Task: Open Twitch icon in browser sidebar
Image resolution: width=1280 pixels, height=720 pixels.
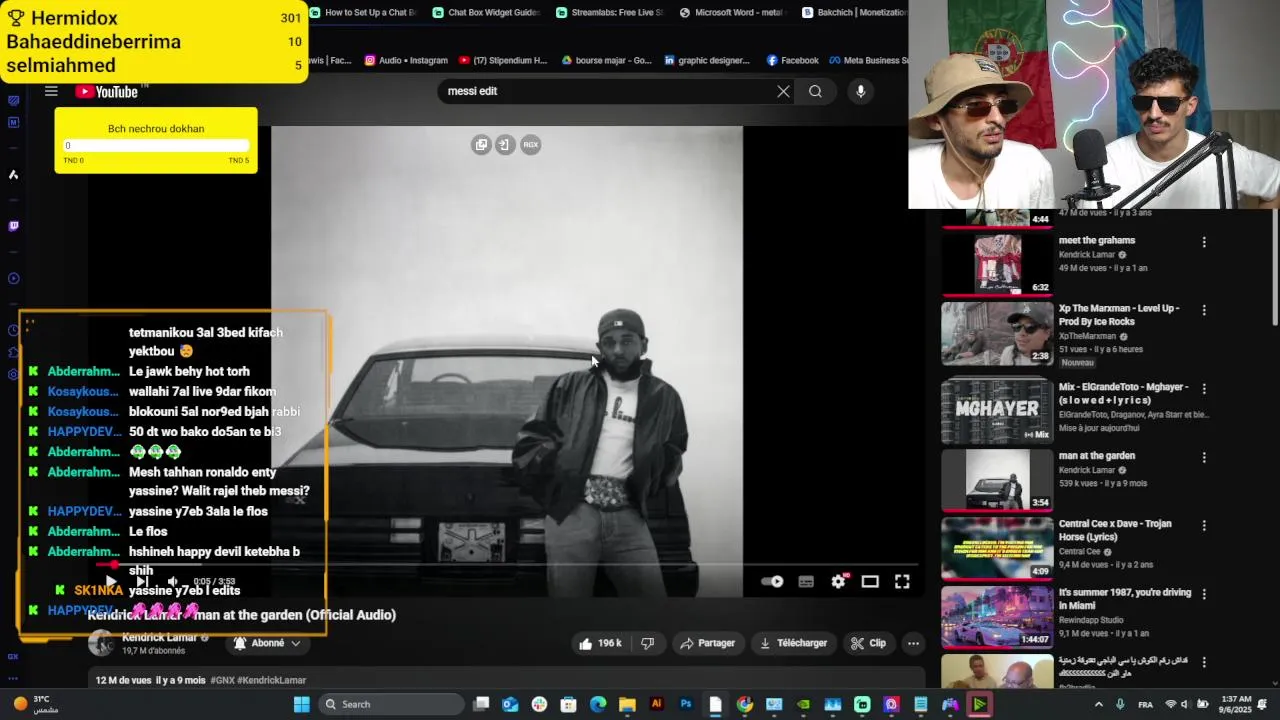Action: pyautogui.click(x=13, y=226)
